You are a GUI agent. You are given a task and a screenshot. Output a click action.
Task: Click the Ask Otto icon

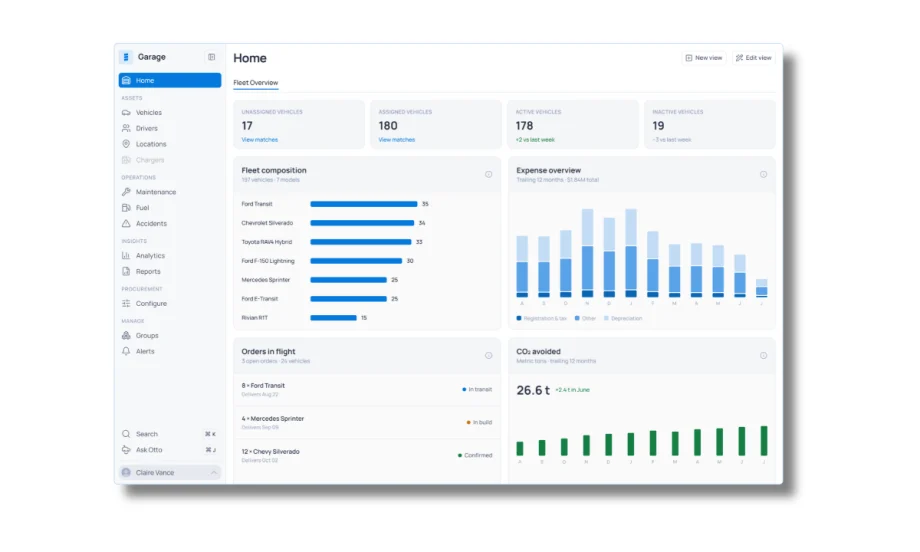[x=126, y=450]
